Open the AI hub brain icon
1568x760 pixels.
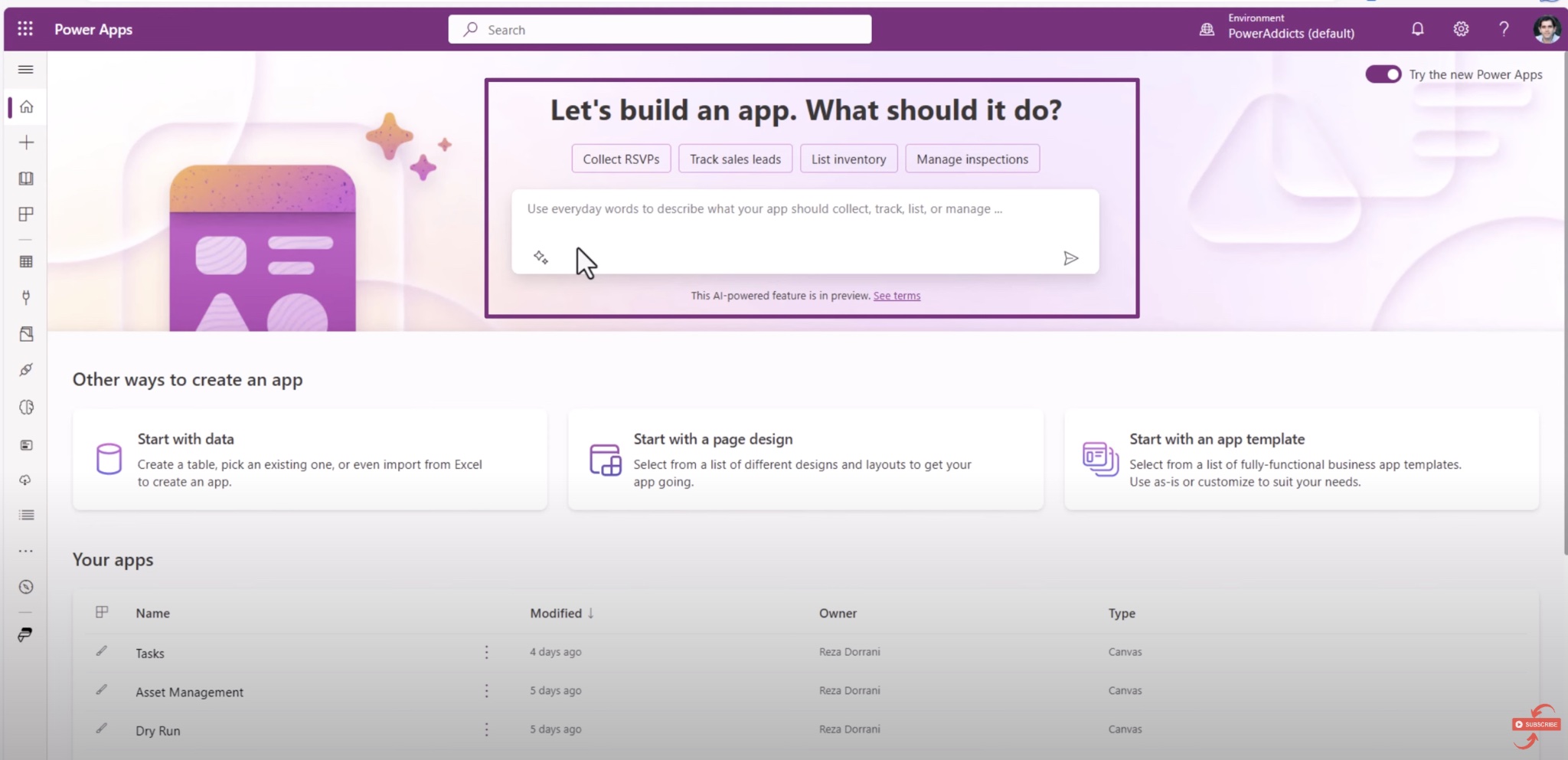click(x=26, y=407)
